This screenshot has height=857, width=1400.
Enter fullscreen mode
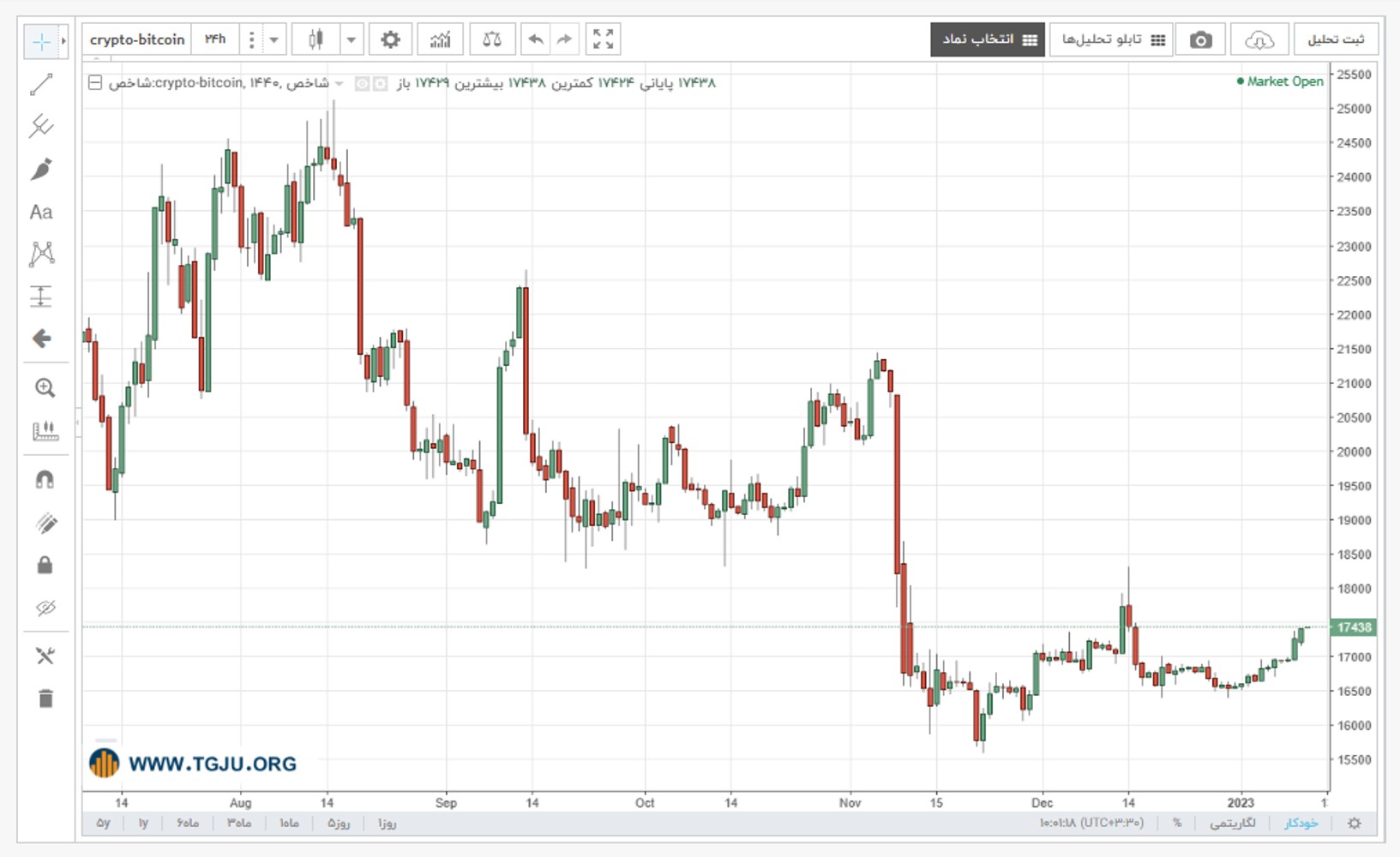pyautogui.click(x=604, y=39)
